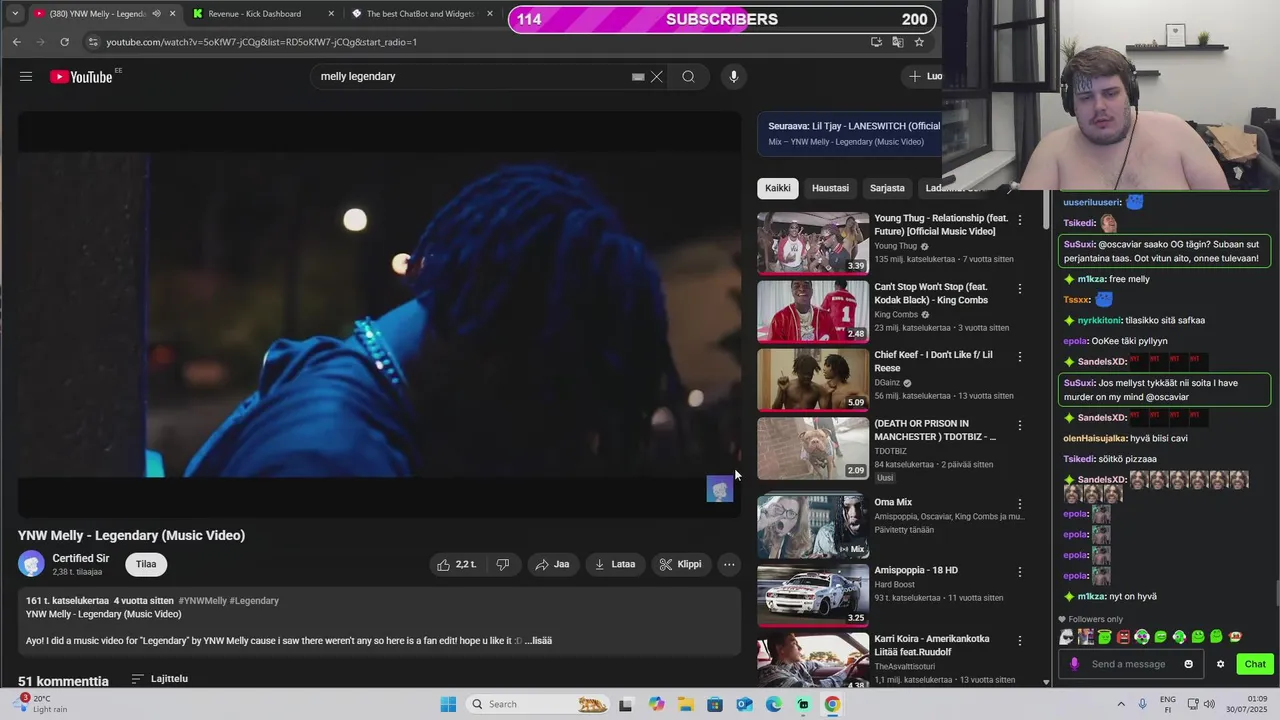The height and width of the screenshot is (720, 1280).
Task: Insert the angry red face emote
Action: (1123, 637)
